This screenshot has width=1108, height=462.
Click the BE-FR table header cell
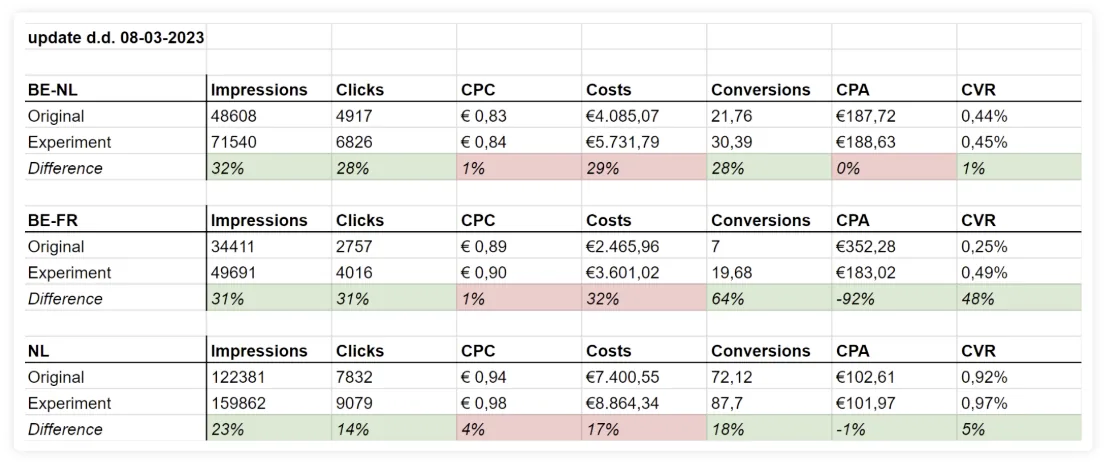click(117, 220)
